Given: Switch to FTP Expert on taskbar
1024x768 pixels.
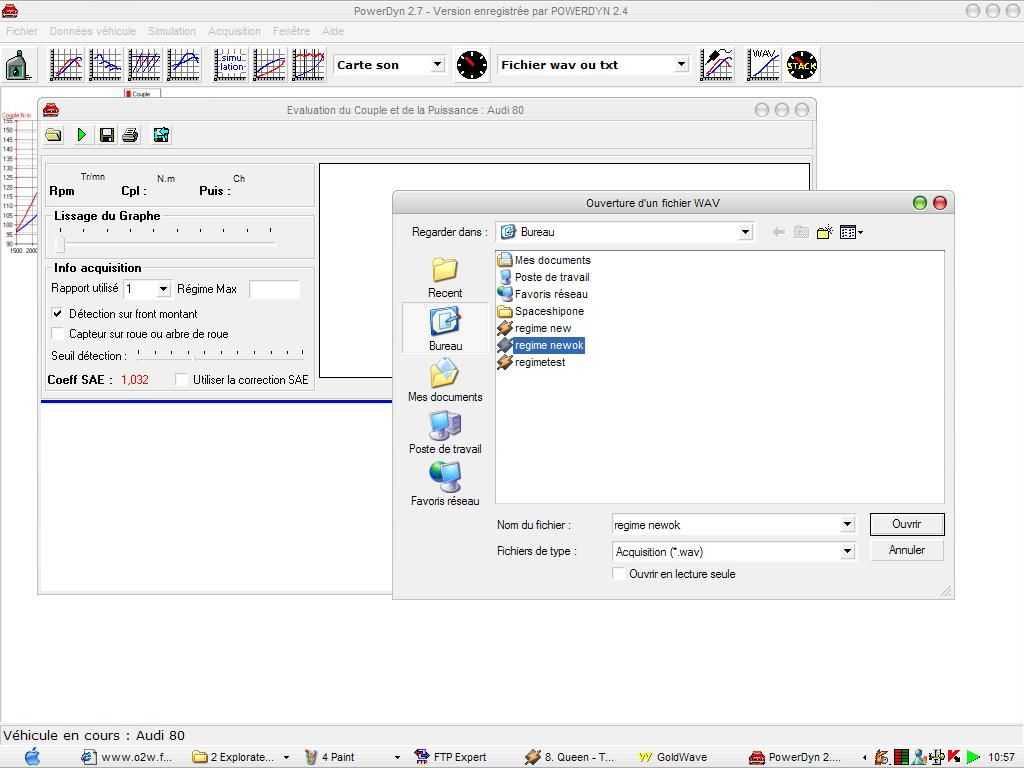Looking at the screenshot, I should click(451, 757).
